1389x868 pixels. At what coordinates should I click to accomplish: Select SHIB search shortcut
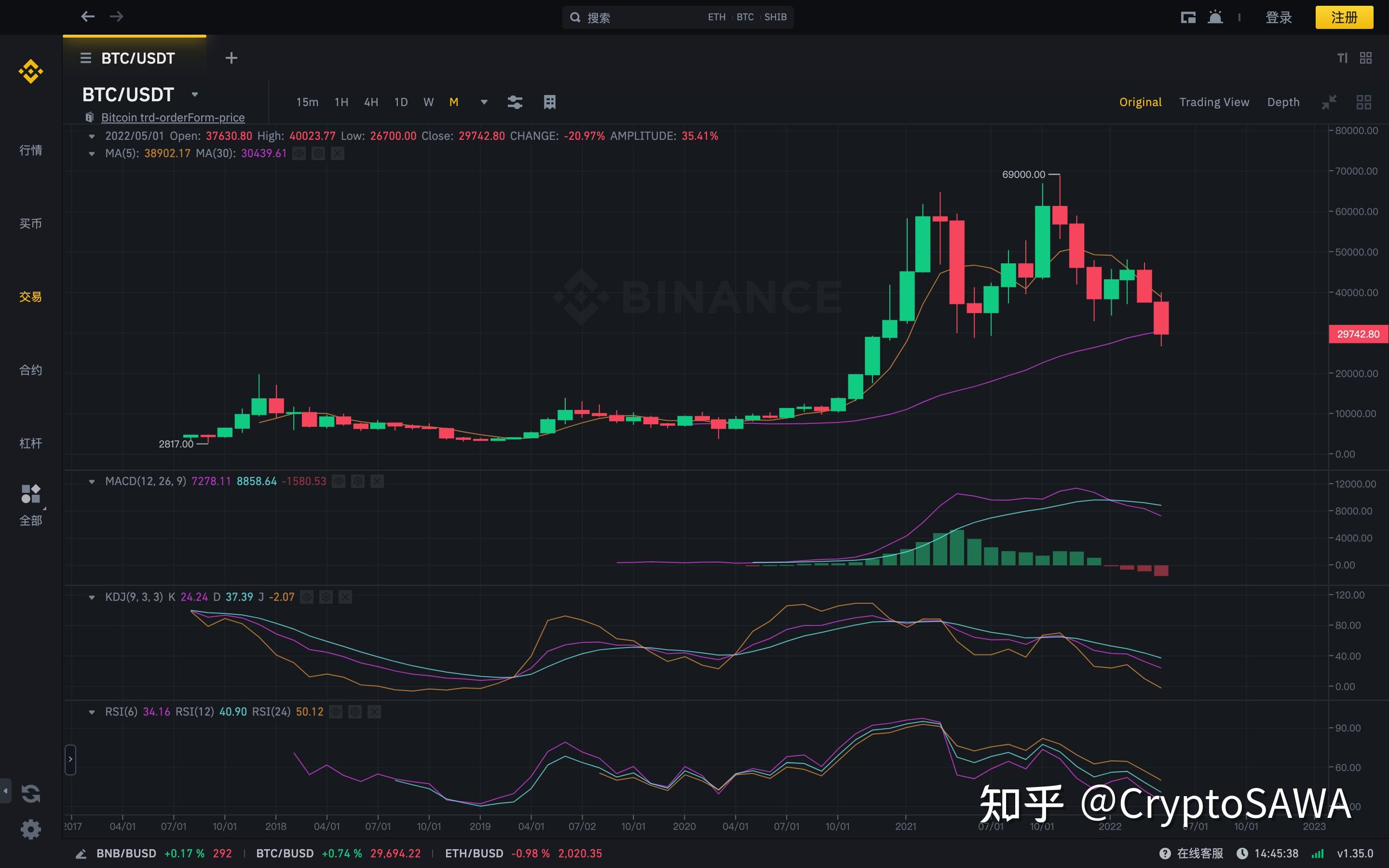pos(776,17)
